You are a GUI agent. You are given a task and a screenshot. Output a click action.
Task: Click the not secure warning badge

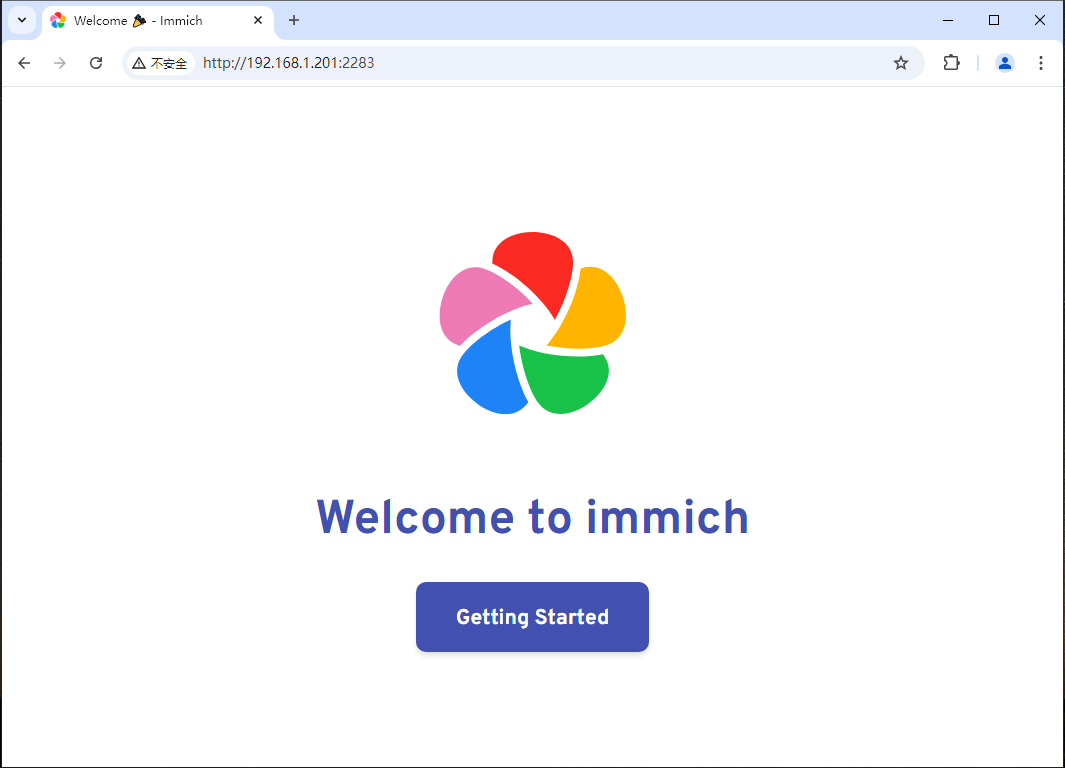pyautogui.click(x=160, y=63)
